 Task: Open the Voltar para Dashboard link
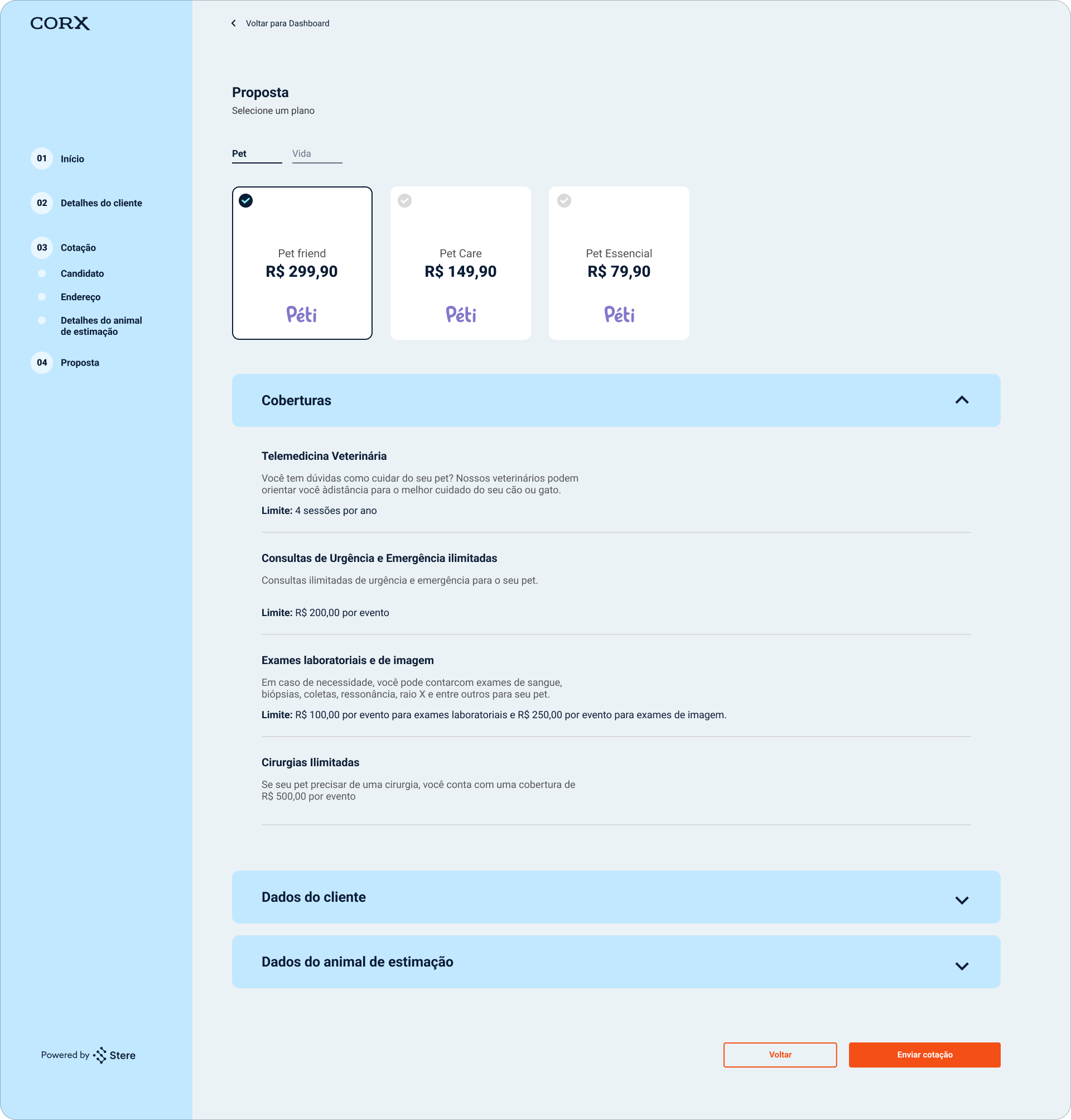[287, 23]
